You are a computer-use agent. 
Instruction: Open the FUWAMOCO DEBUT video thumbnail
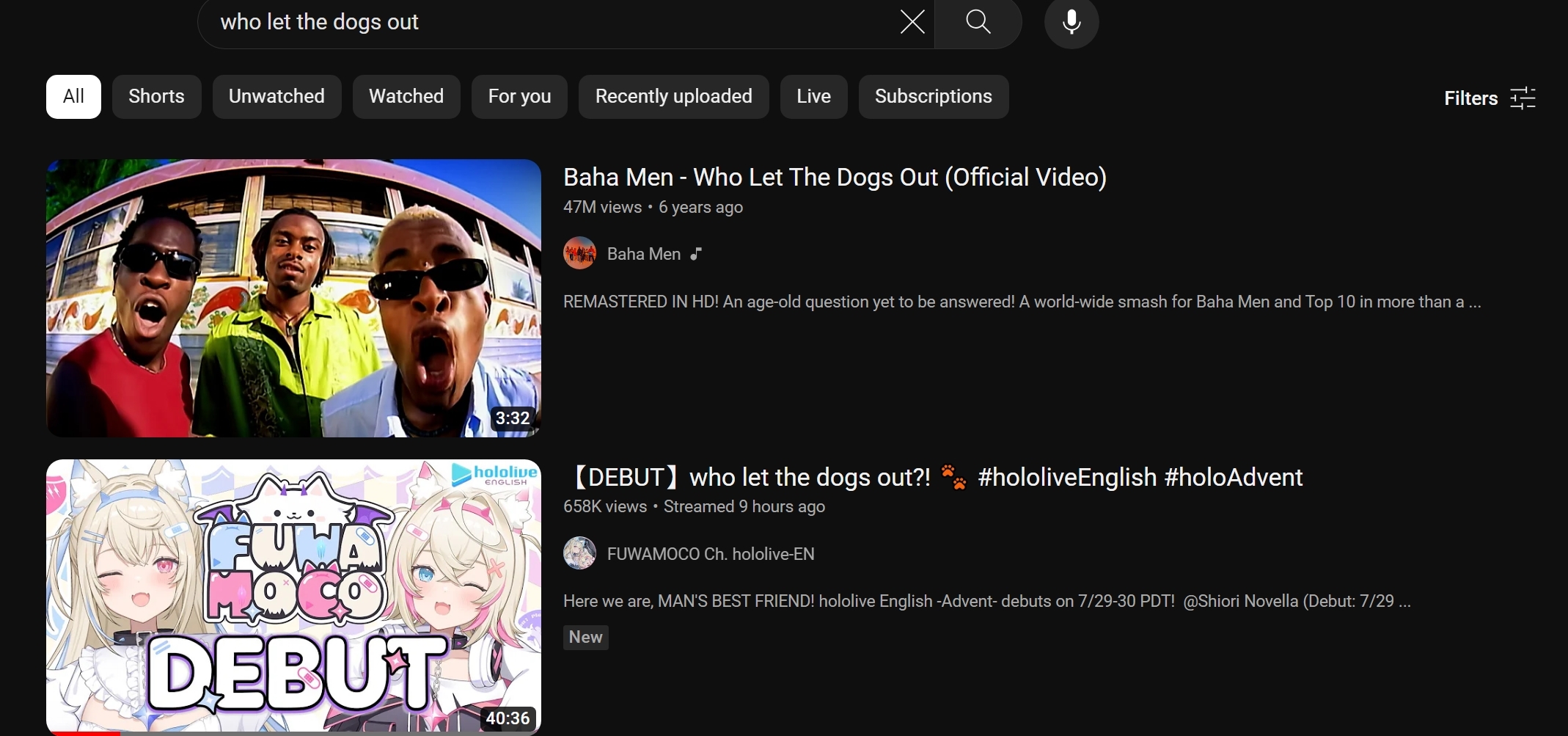pos(293,597)
